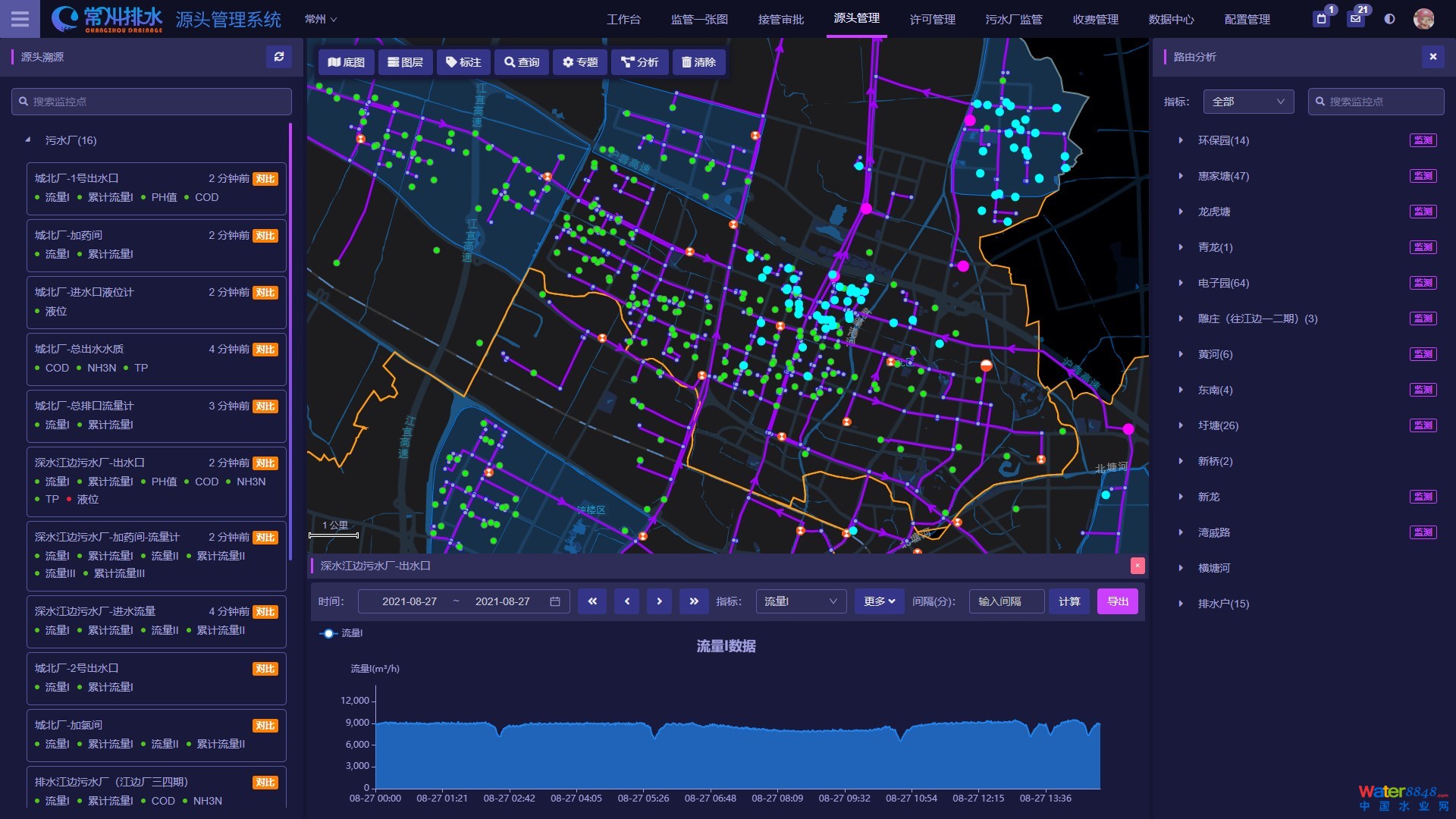Click the left panel vertical scrollbar
Image resolution: width=1456 pixels, height=819 pixels.
[x=290, y=341]
